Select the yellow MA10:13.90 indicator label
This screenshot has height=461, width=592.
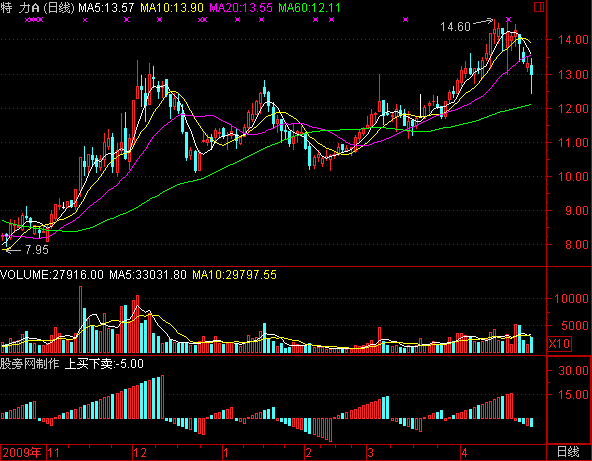[x=172, y=8]
